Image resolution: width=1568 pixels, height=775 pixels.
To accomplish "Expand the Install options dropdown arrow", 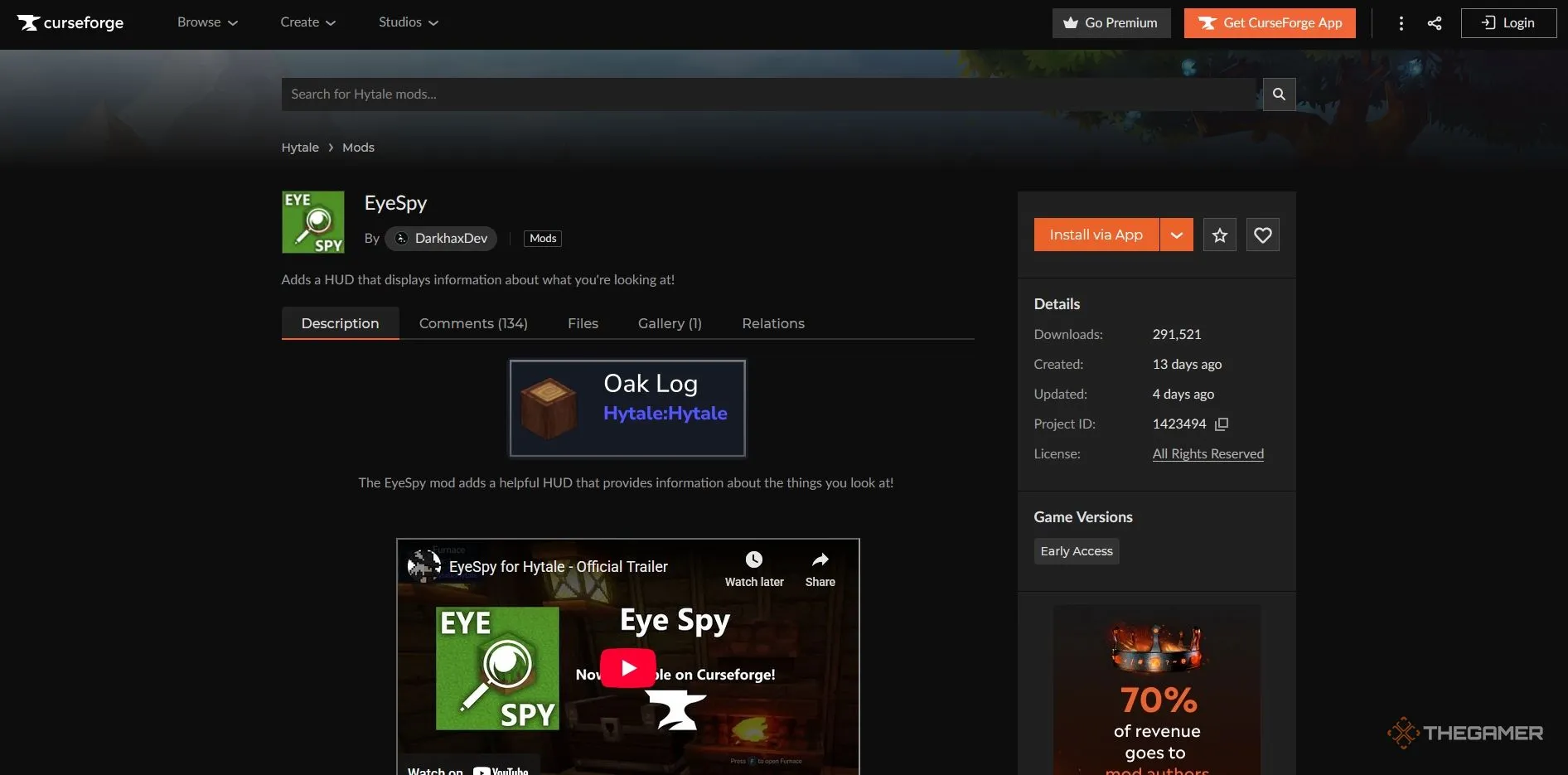I will 1176,235.
